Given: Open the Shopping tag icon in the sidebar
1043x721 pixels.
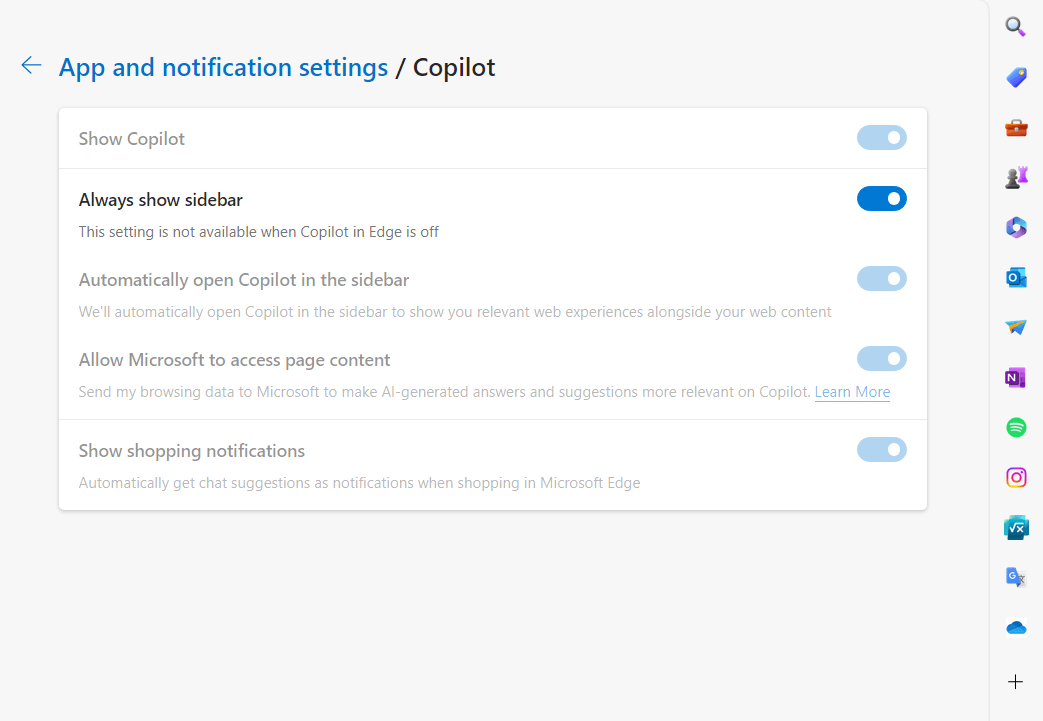Looking at the screenshot, I should coord(1016,77).
